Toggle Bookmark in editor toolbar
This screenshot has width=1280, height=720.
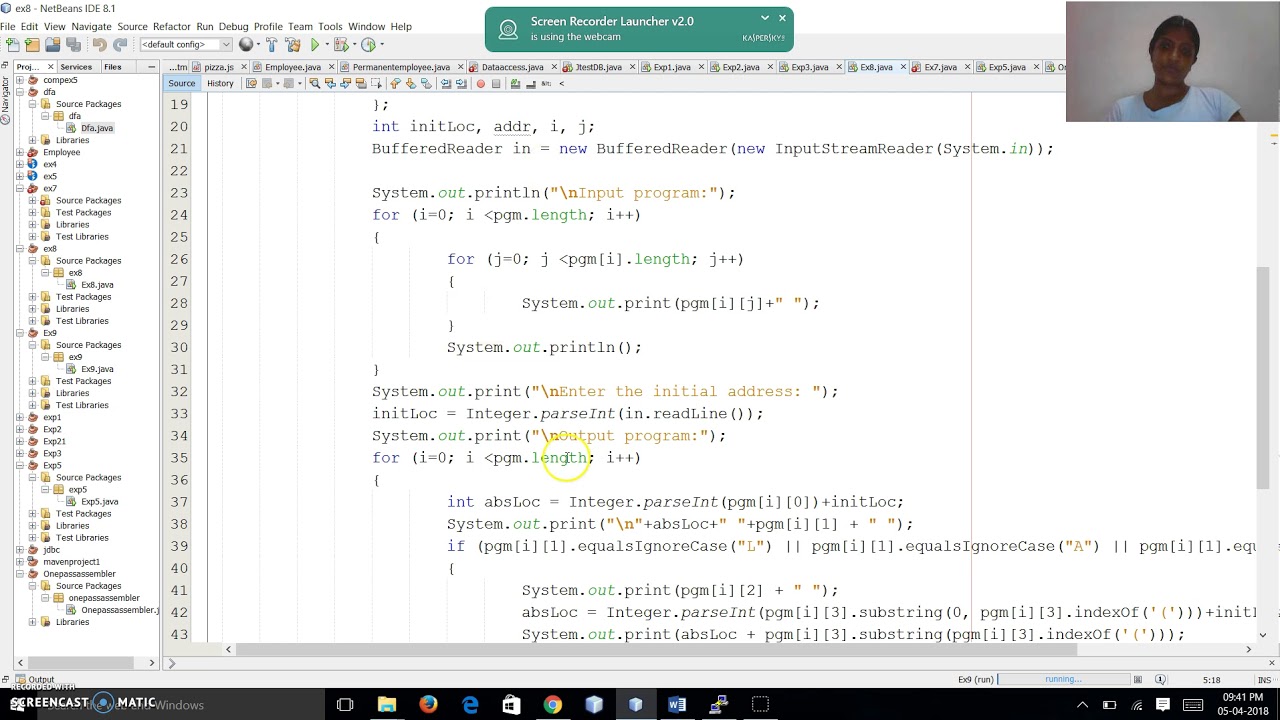[x=426, y=83]
